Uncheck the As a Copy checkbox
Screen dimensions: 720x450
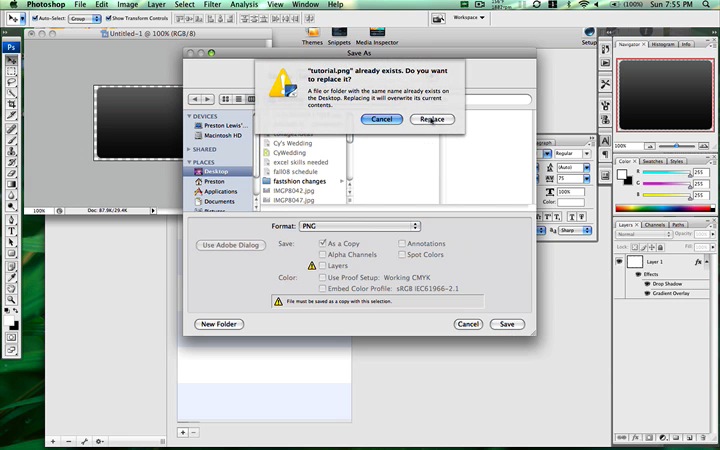(x=322, y=243)
